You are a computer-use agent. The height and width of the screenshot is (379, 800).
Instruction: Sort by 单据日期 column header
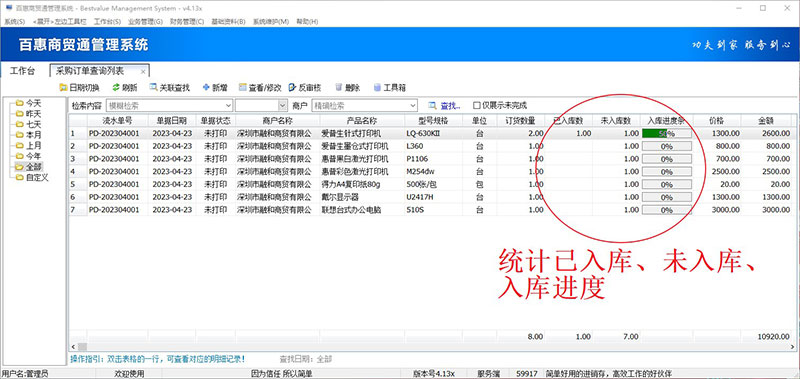coord(172,121)
